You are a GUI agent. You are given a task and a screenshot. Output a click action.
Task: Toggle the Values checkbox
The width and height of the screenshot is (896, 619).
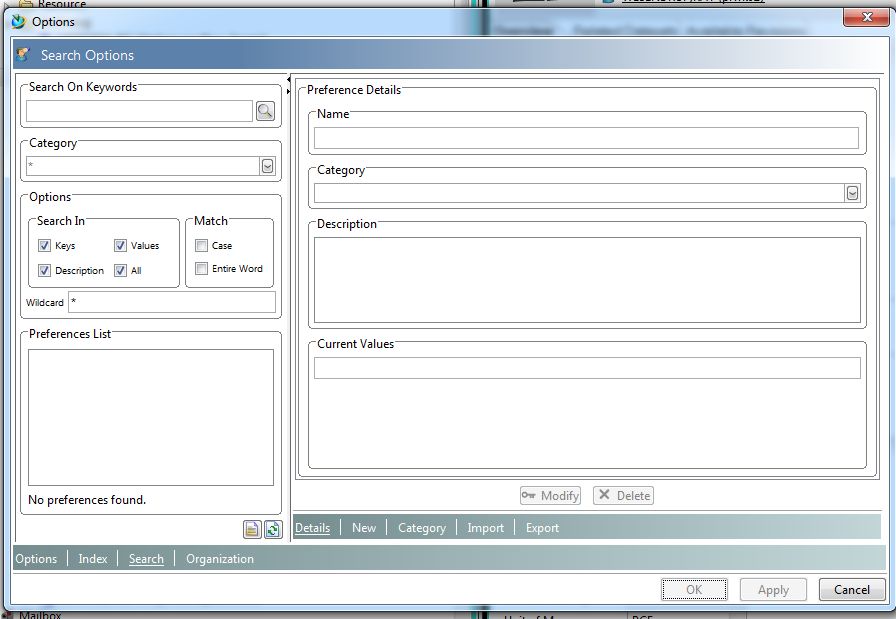click(x=120, y=245)
